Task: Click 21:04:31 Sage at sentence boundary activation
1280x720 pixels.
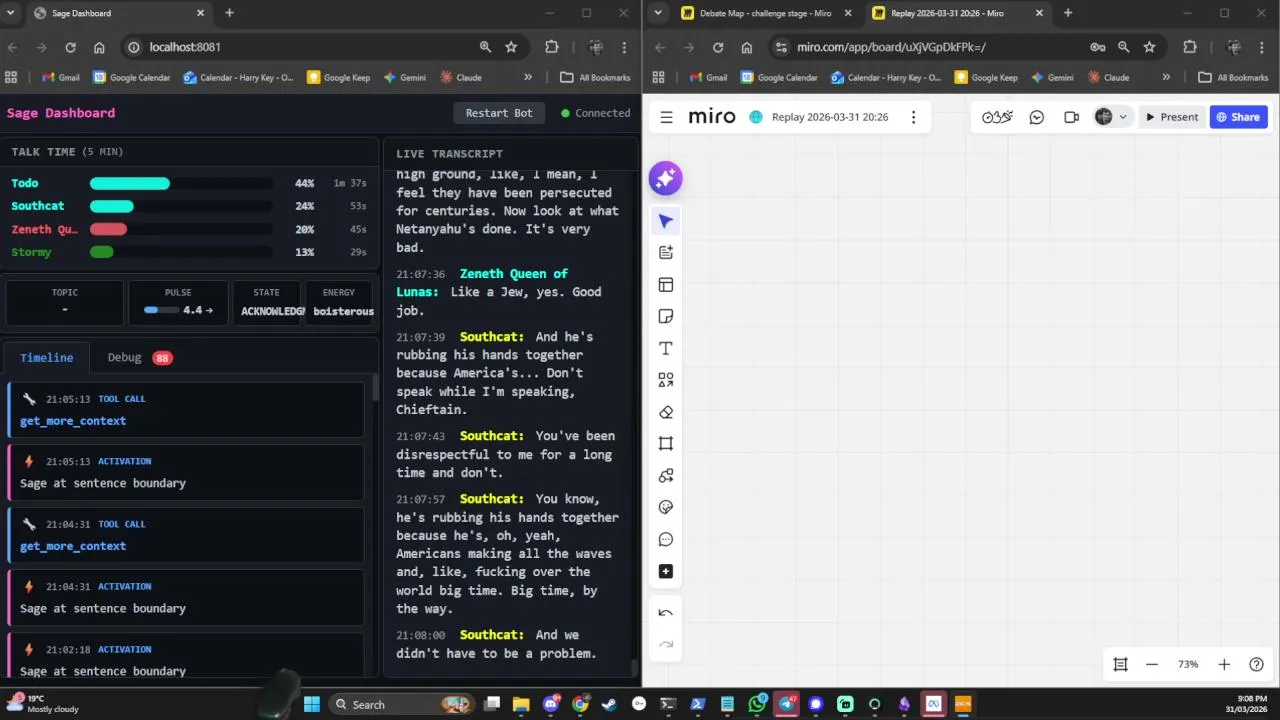Action: pos(186,598)
